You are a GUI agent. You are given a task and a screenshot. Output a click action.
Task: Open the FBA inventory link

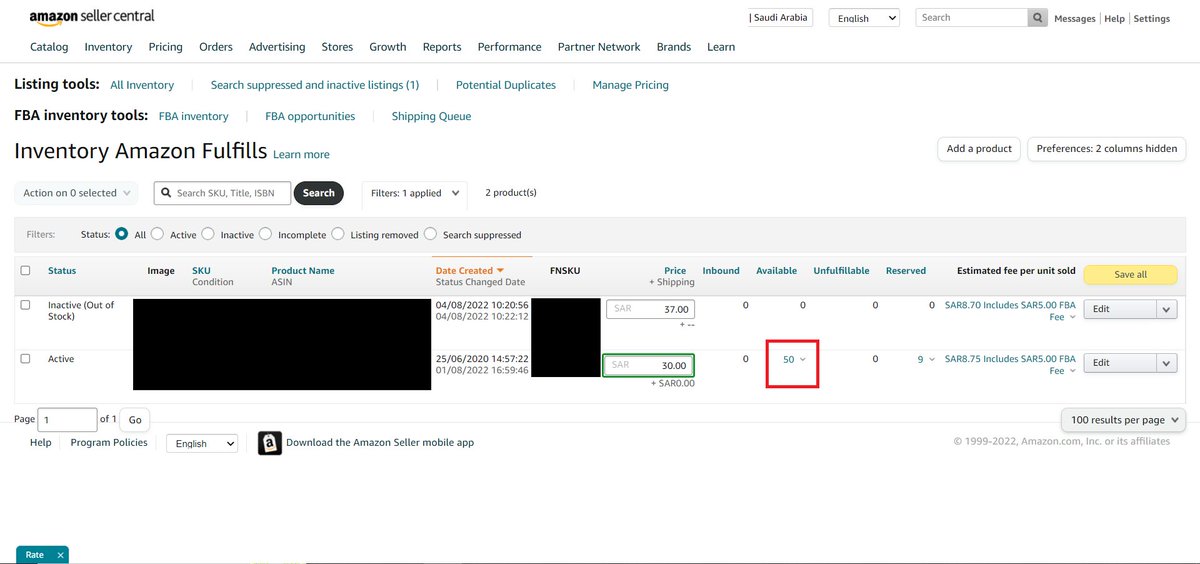193,116
